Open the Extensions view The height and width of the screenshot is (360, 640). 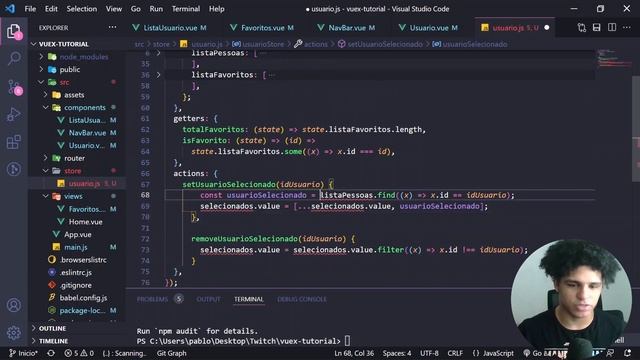13,142
